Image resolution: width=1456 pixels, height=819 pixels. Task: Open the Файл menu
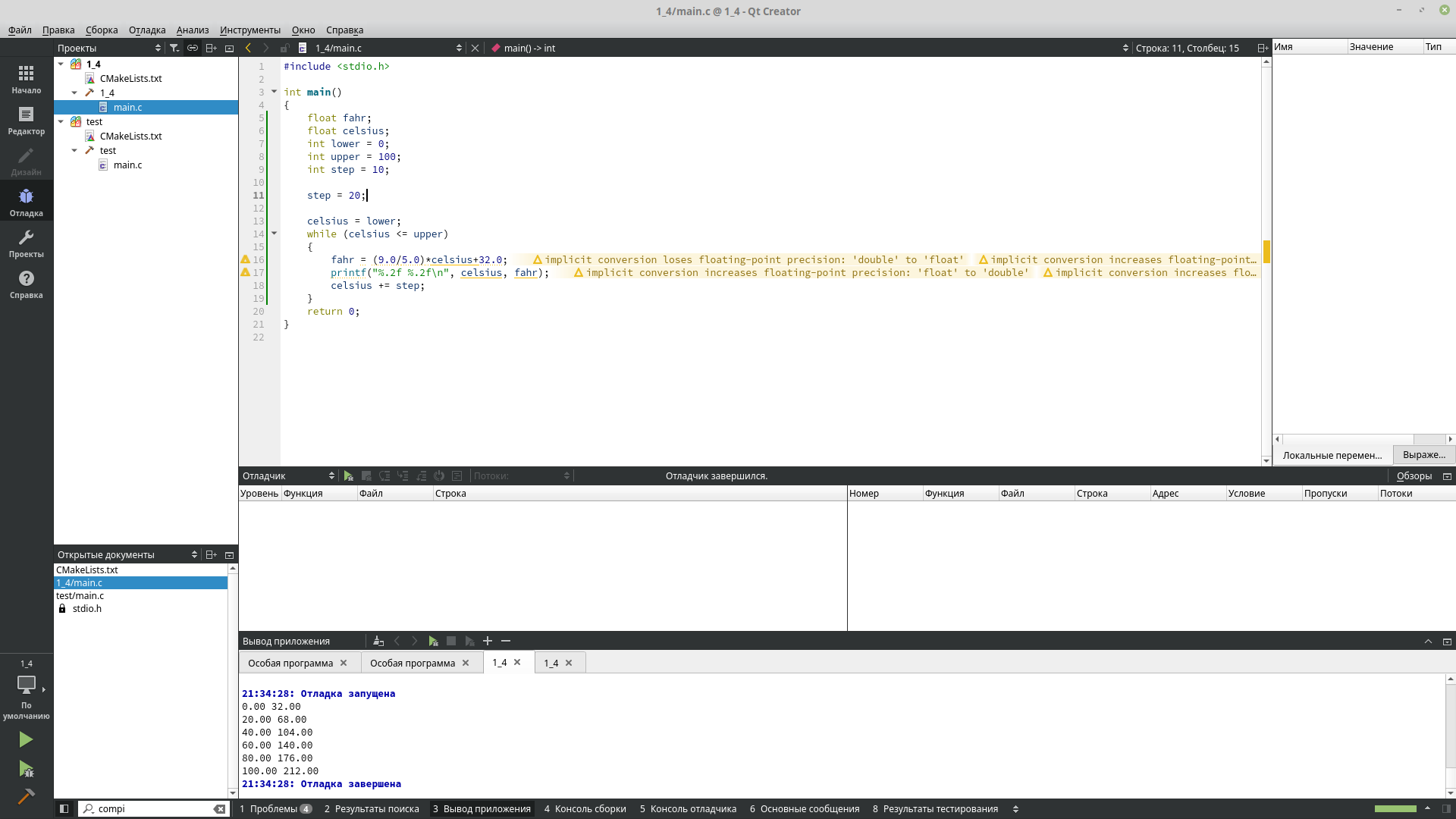point(20,30)
